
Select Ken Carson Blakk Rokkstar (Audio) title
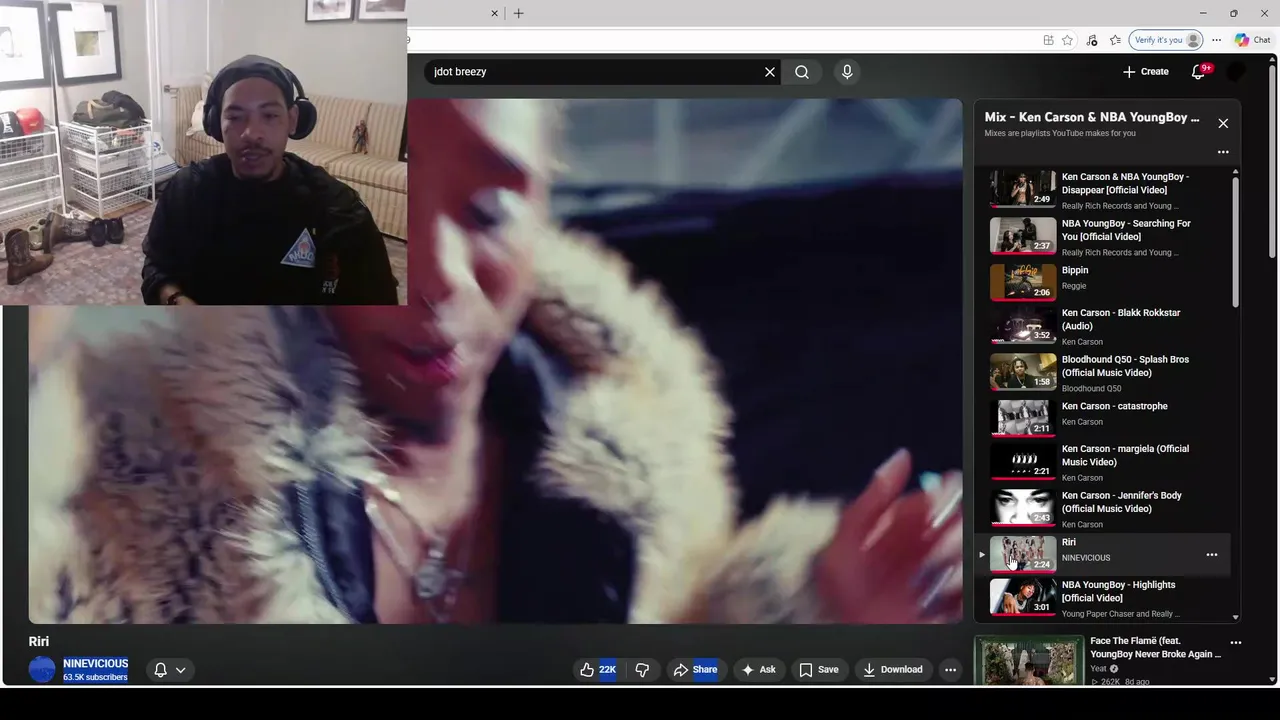tap(1120, 319)
